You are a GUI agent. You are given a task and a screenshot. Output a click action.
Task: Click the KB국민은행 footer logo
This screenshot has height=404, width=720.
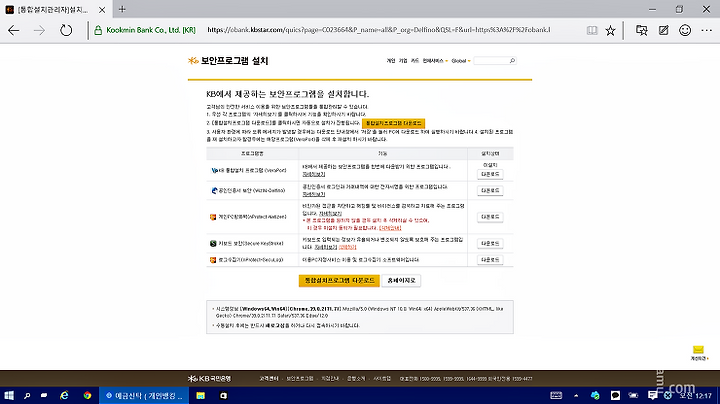209,379
